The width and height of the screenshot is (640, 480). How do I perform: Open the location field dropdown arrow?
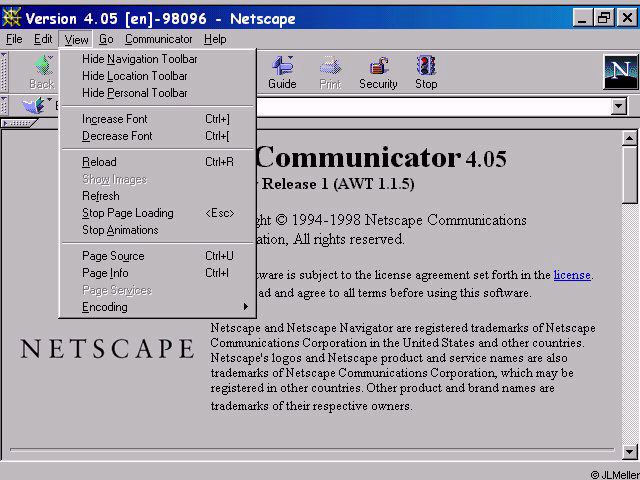click(619, 106)
